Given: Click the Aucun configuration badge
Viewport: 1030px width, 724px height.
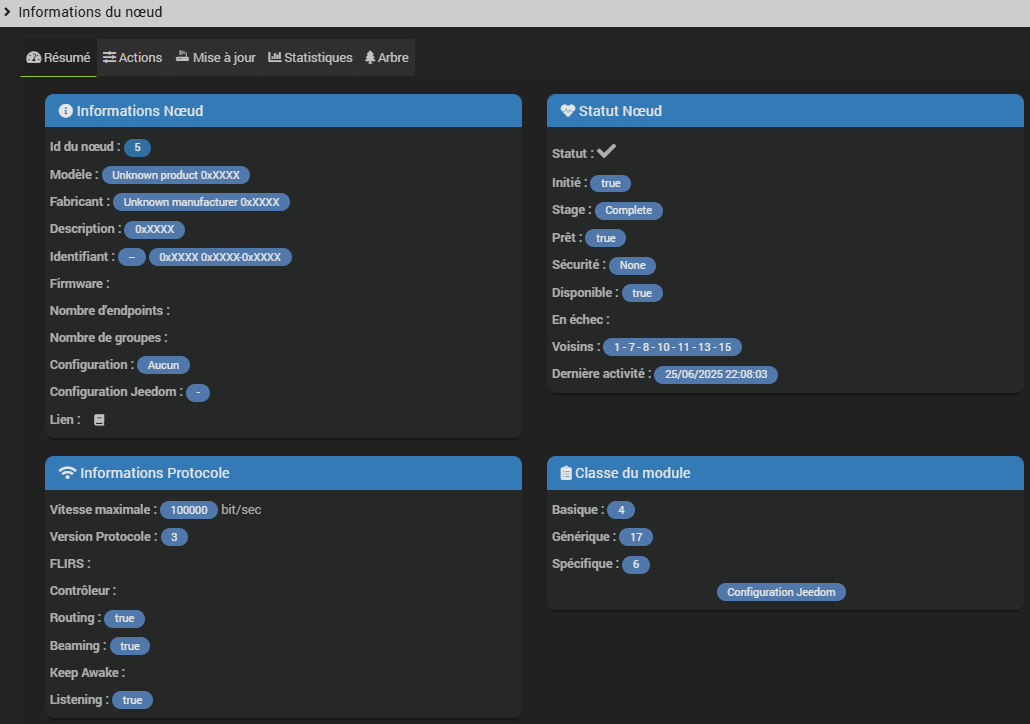Looking at the screenshot, I should pos(164,365).
